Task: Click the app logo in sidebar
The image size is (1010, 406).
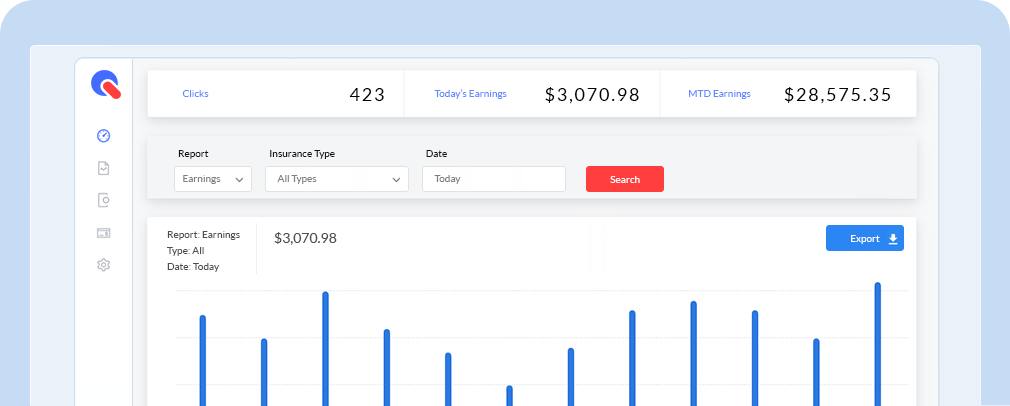Action: click(x=106, y=85)
